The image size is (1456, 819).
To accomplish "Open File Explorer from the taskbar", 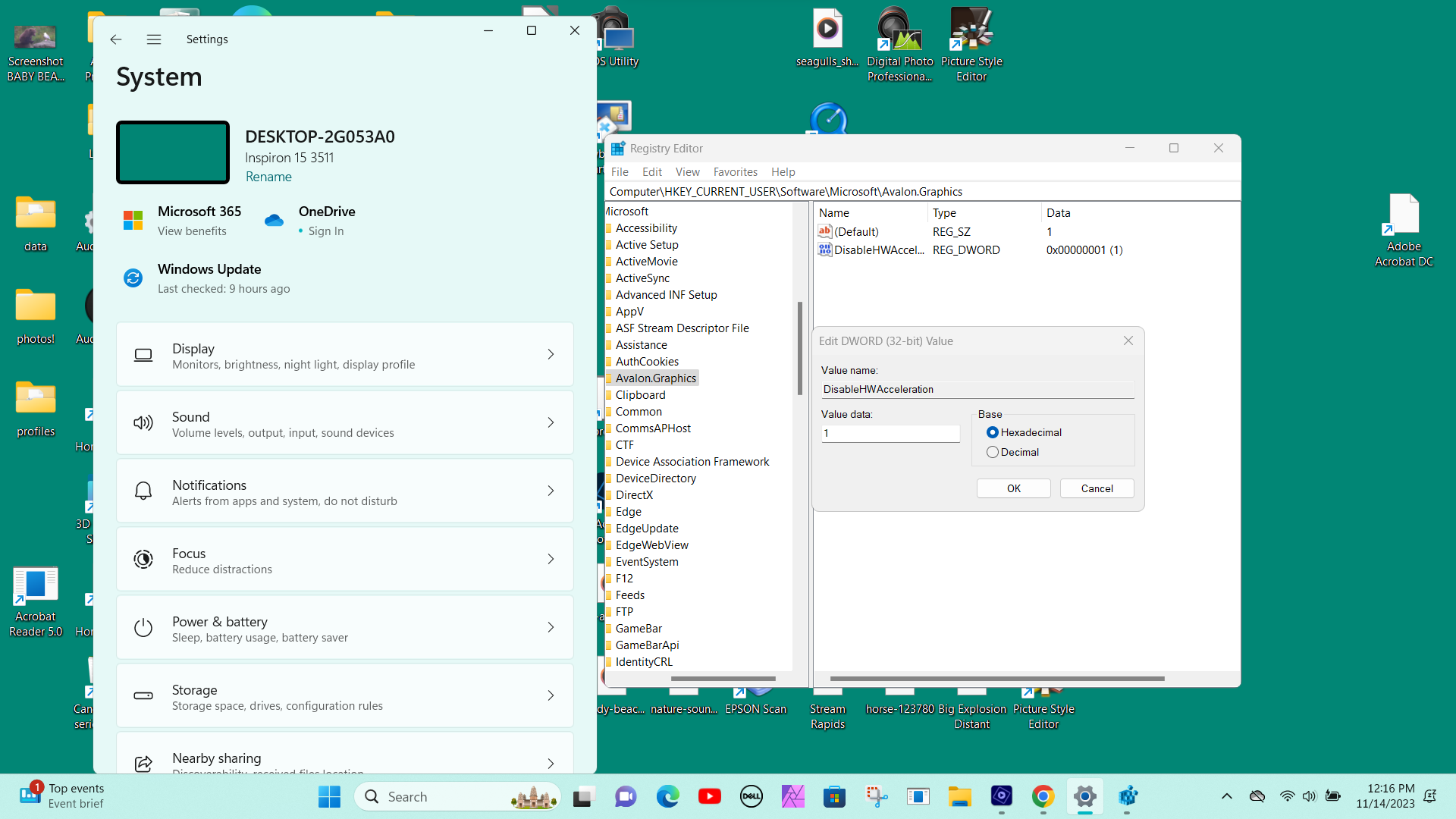I will pyautogui.click(x=959, y=796).
